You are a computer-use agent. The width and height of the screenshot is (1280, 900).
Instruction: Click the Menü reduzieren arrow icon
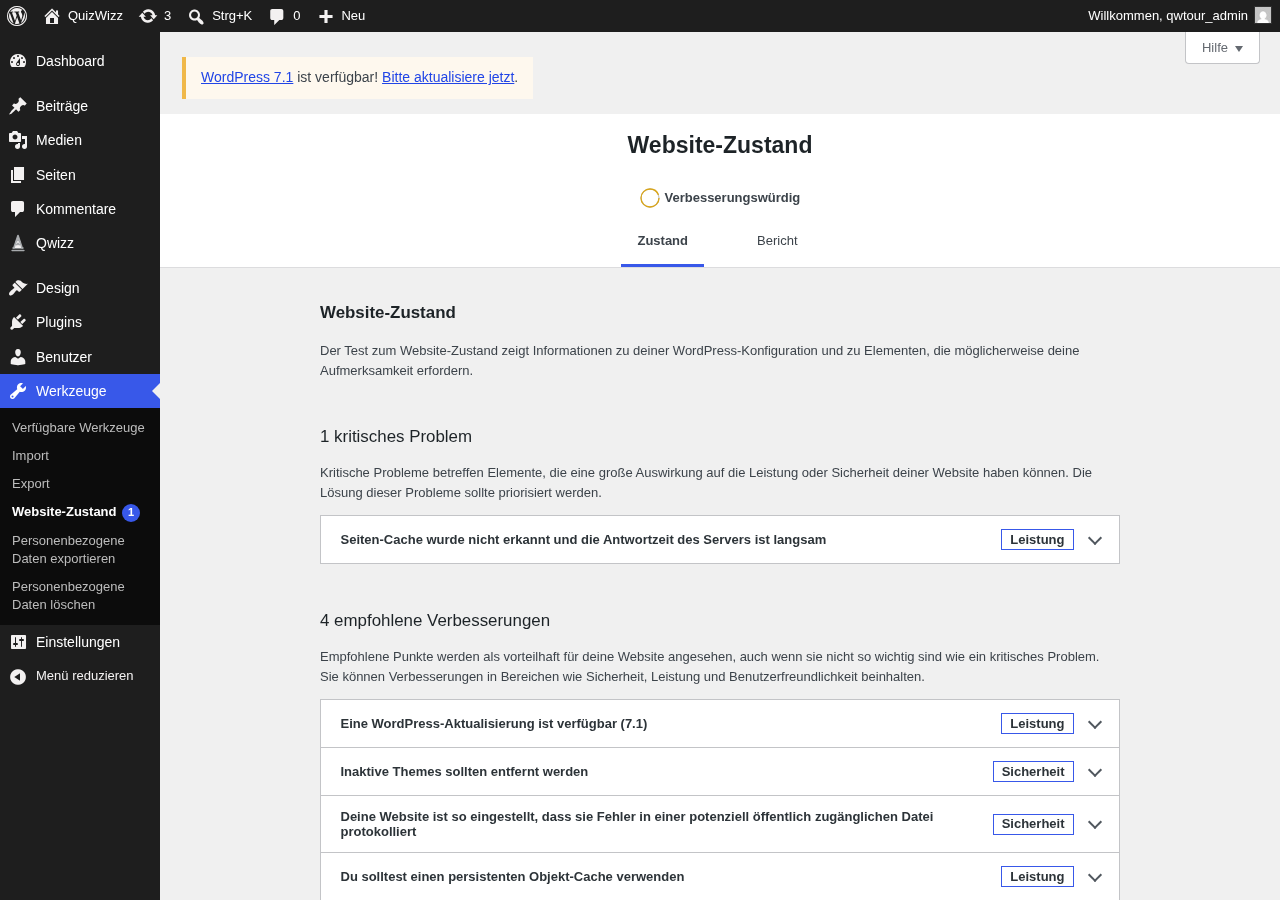18,677
